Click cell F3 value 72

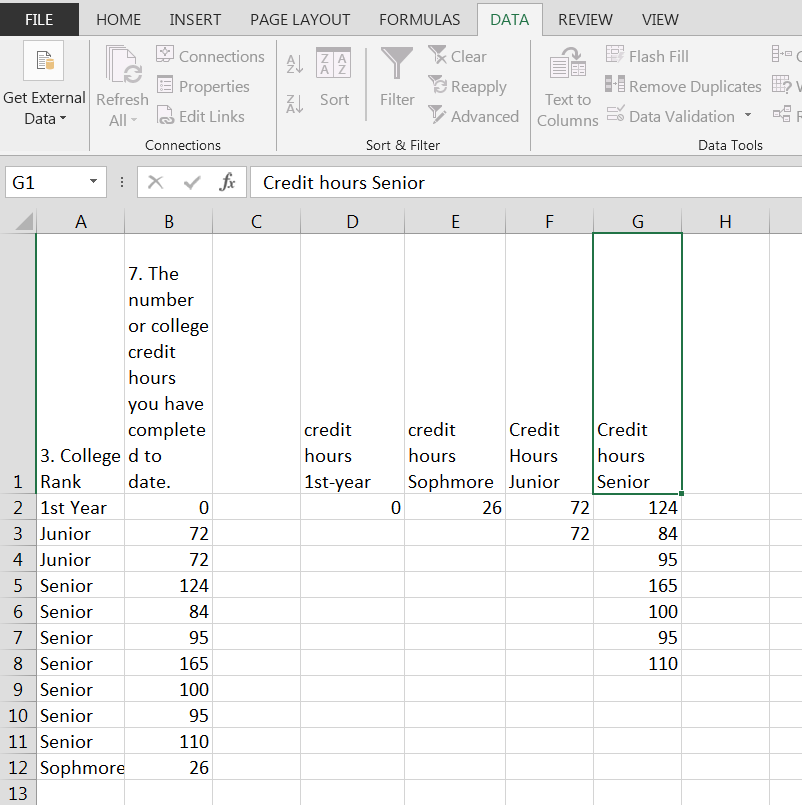(x=549, y=533)
